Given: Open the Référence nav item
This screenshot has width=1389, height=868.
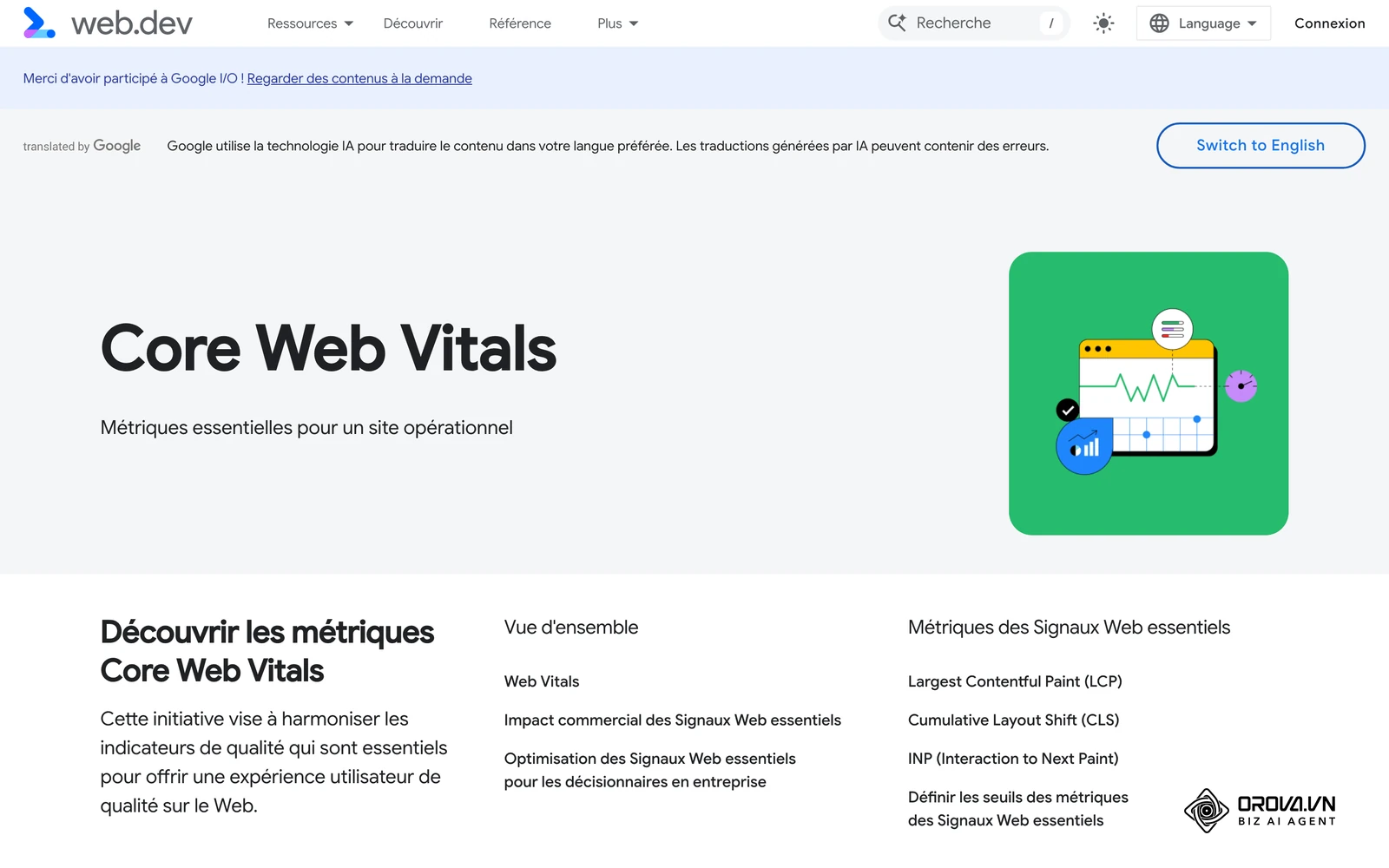Looking at the screenshot, I should (520, 23).
